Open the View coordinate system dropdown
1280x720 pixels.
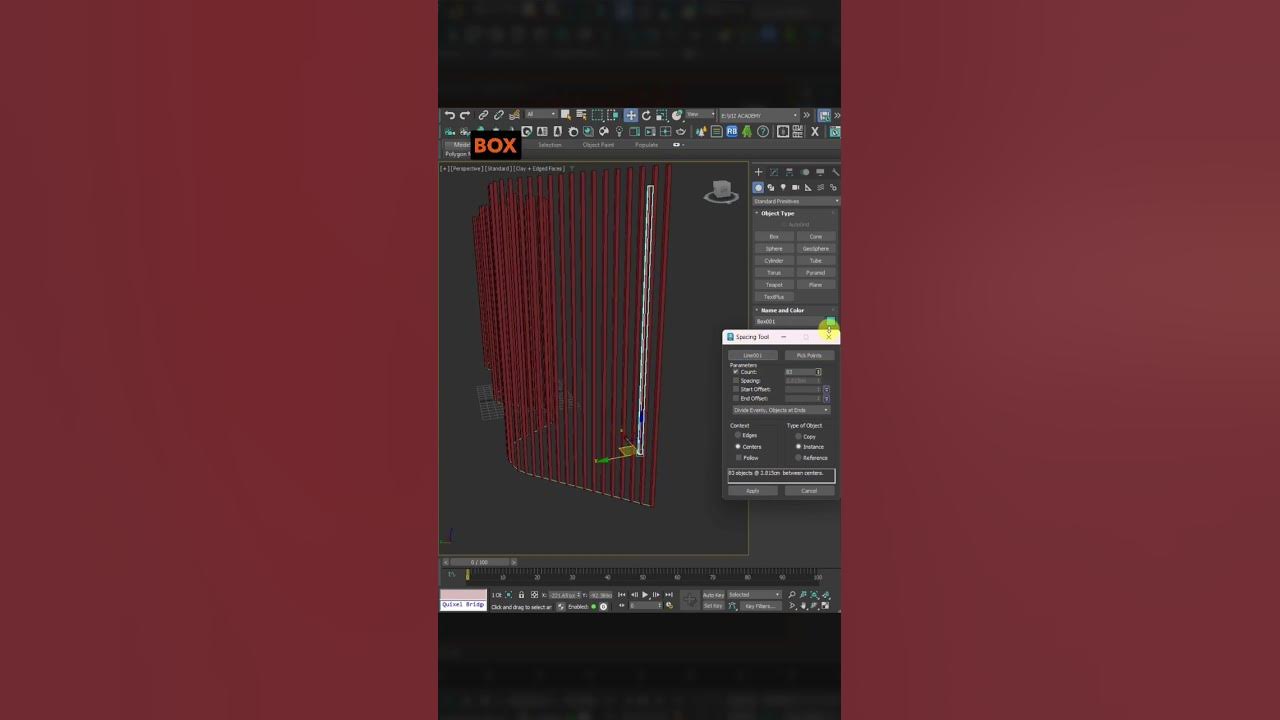(700, 114)
